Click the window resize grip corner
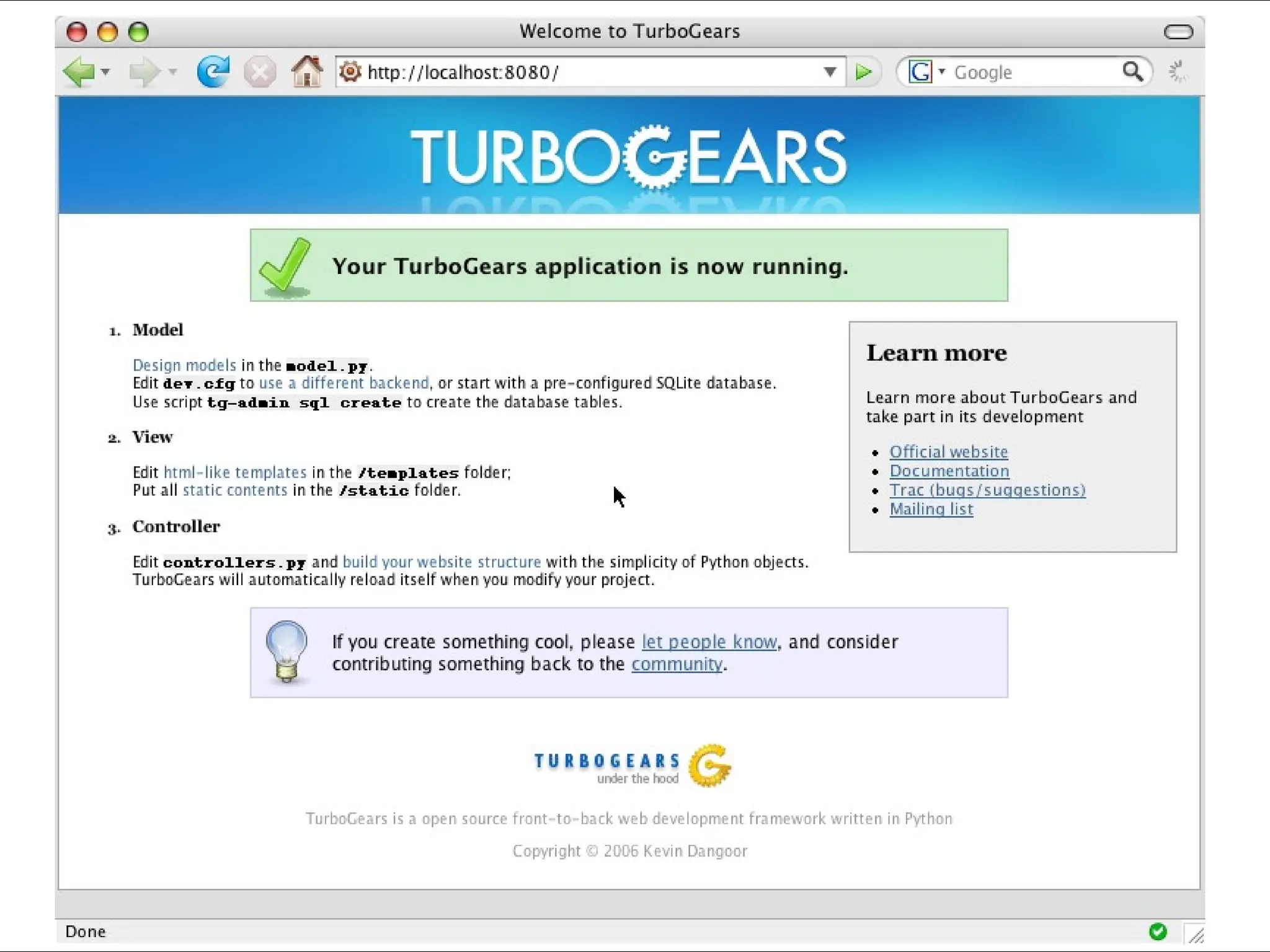The image size is (1270, 952). click(x=1195, y=933)
